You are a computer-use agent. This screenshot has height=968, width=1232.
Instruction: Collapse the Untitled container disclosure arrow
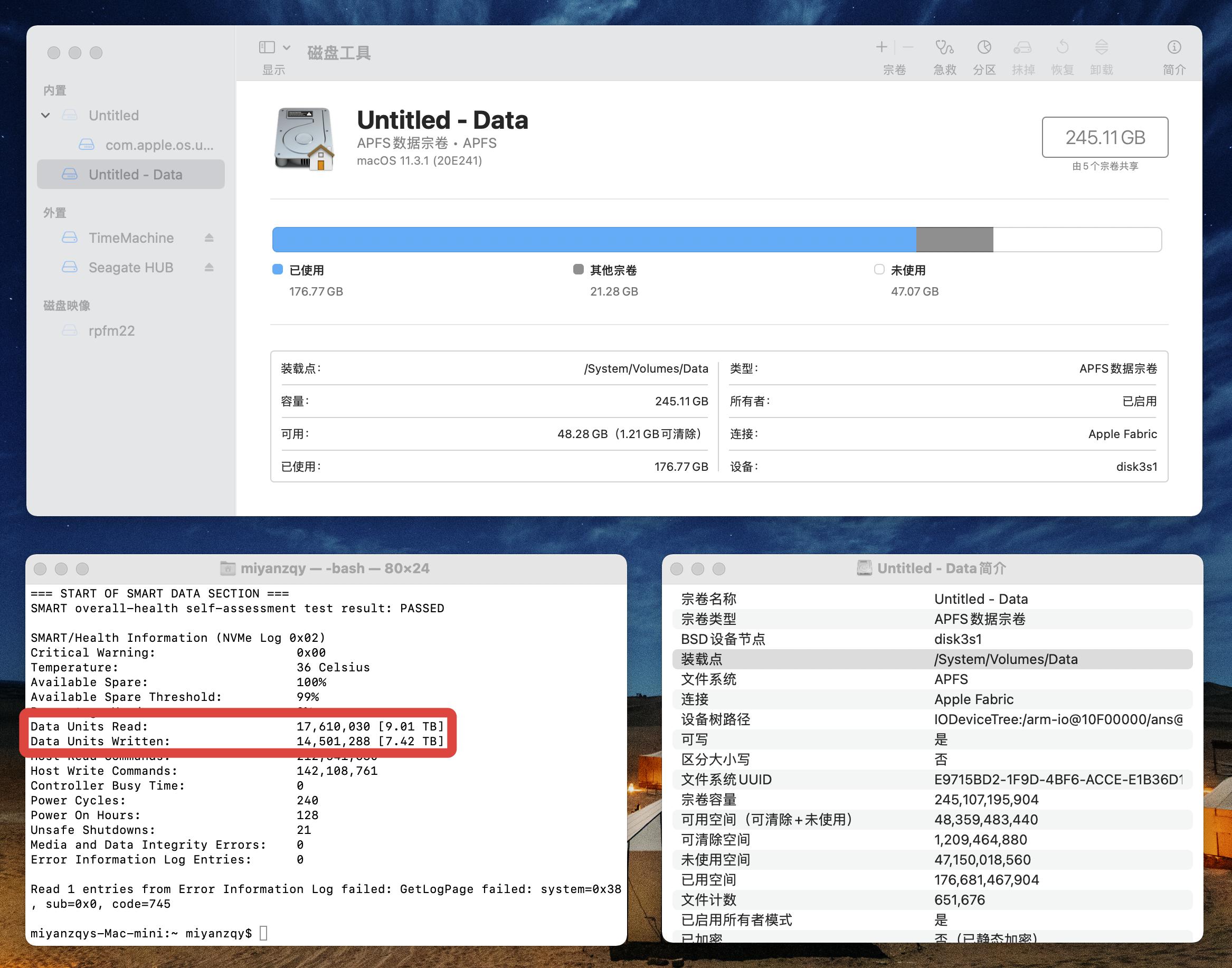coord(46,116)
